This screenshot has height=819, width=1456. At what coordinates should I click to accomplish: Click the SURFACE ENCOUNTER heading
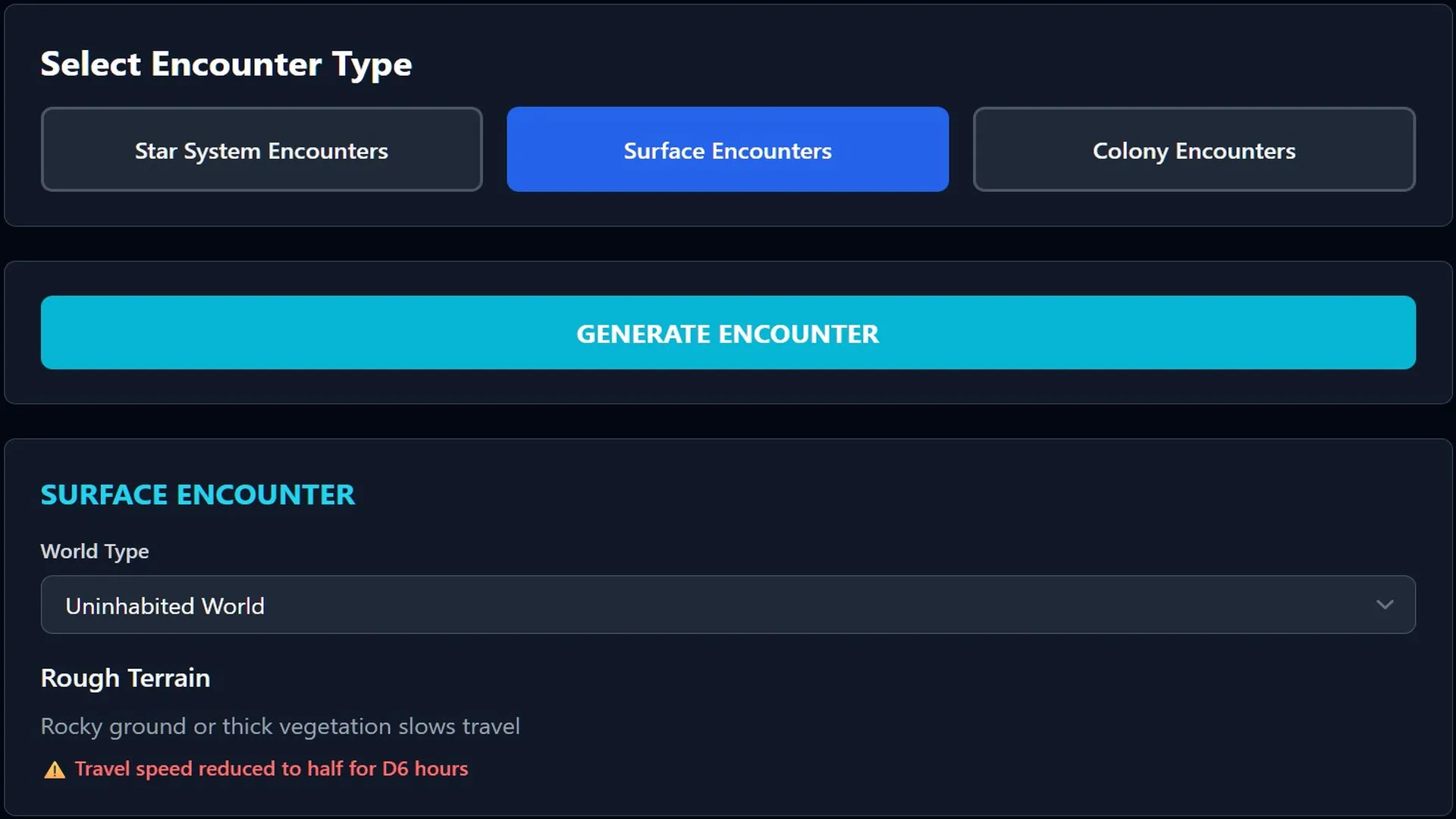click(x=197, y=495)
